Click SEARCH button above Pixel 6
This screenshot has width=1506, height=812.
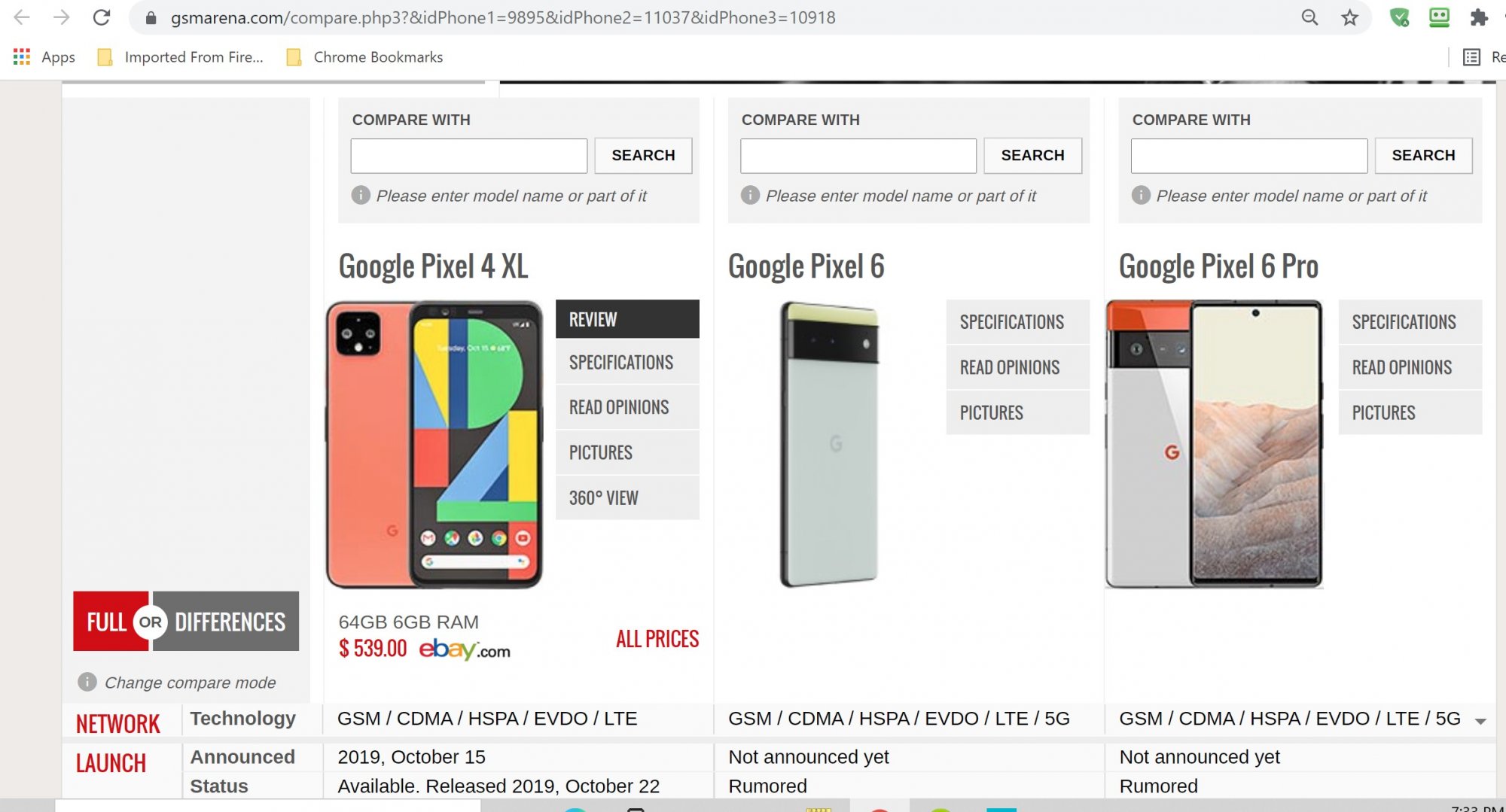point(1032,156)
